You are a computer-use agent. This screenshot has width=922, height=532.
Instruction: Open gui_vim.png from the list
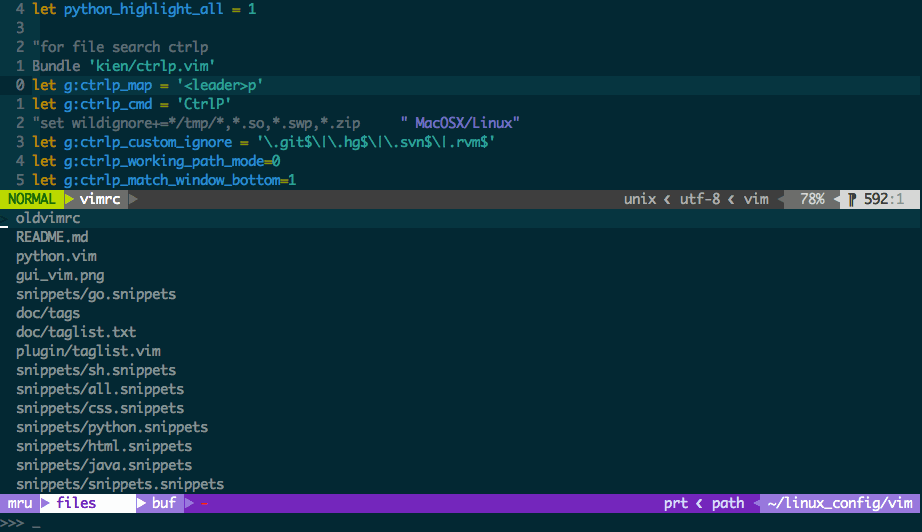[x=60, y=275]
